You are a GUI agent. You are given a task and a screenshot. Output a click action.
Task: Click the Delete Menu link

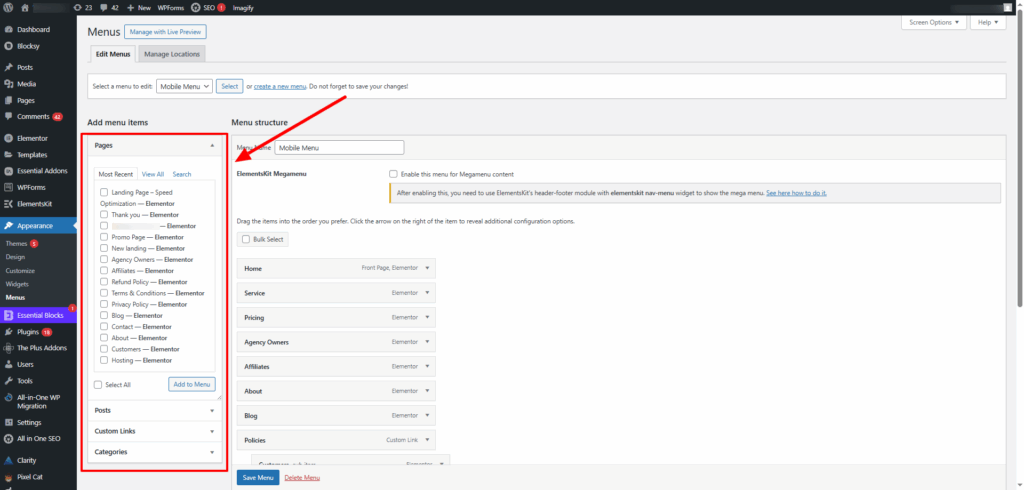click(302, 478)
